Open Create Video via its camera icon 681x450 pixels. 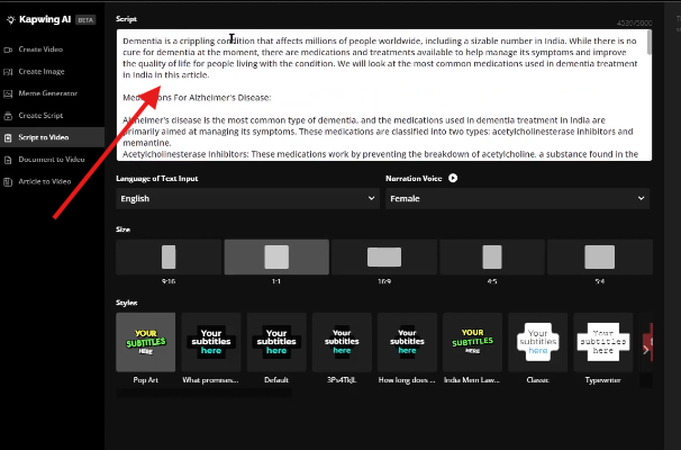click(8, 50)
